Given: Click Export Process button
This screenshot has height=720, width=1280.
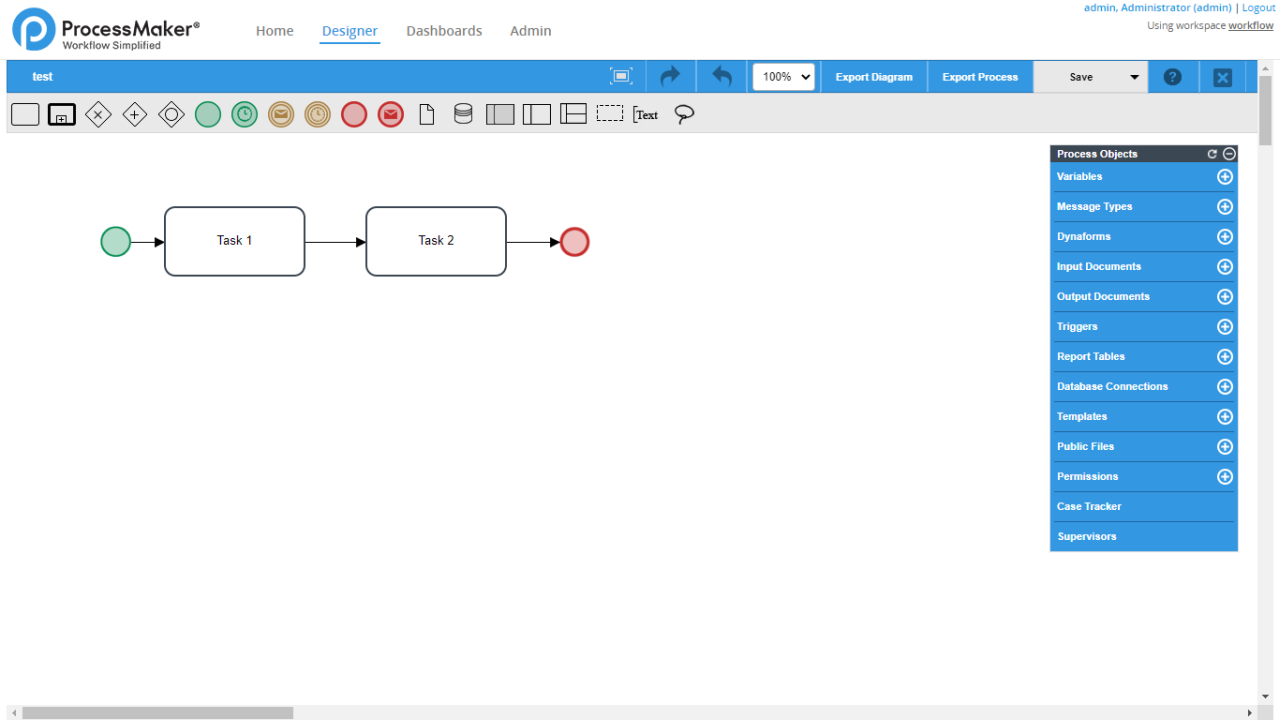Looking at the screenshot, I should [980, 77].
